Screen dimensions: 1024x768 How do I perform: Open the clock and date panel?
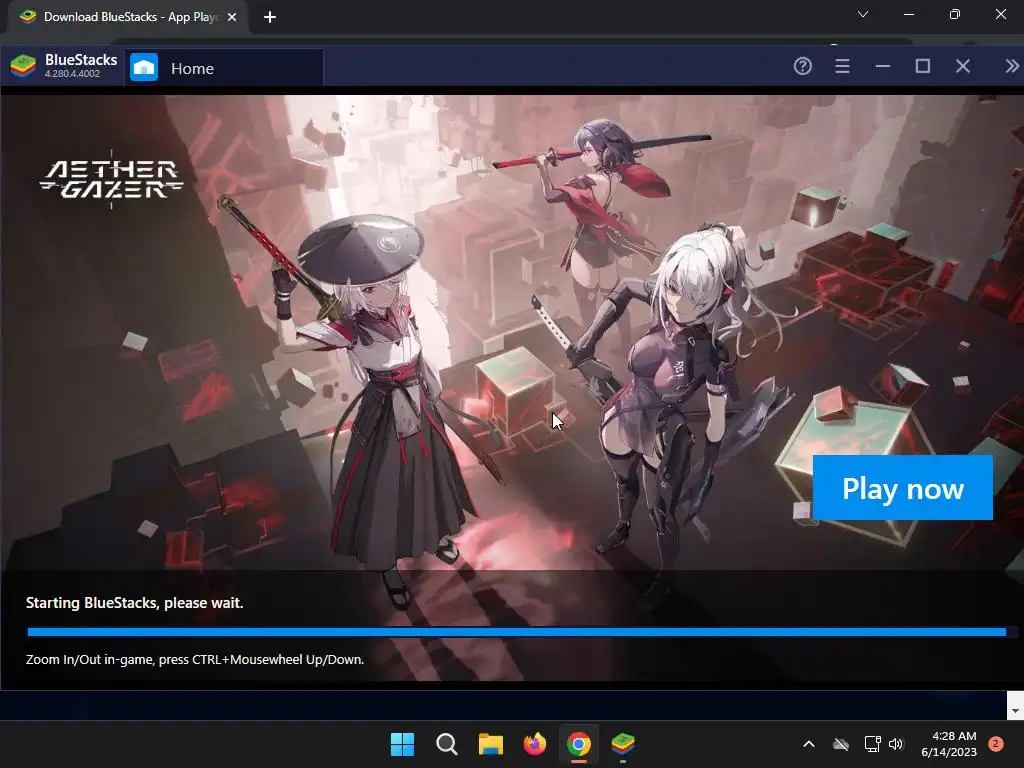[949, 744]
